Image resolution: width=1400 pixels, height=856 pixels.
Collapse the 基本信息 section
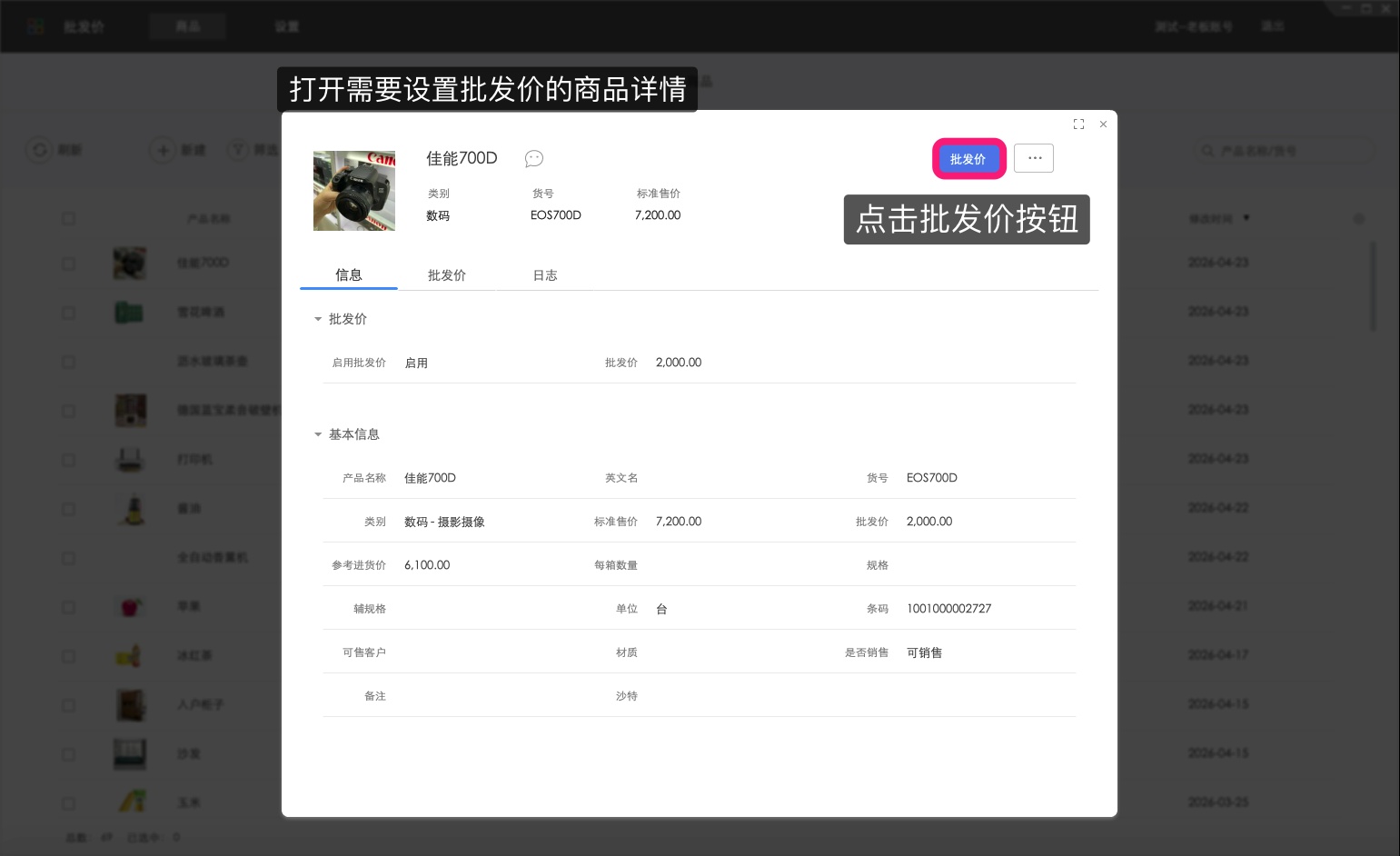click(x=318, y=434)
